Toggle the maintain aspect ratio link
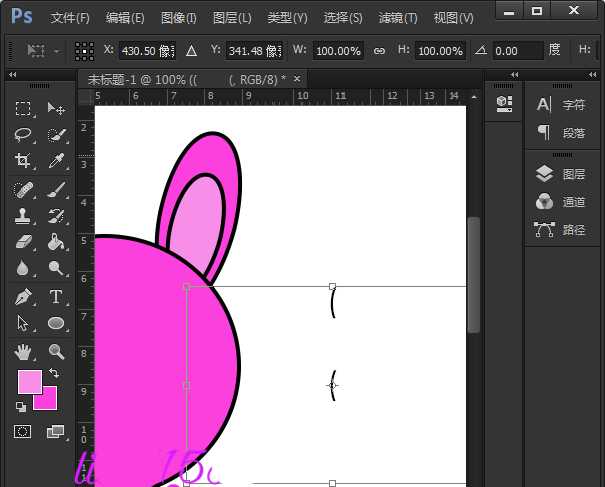Screen dimensions: 605x487 (x=379, y=50)
